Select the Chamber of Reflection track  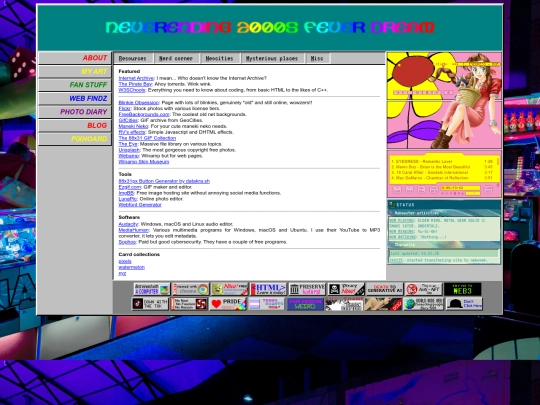coord(442,178)
